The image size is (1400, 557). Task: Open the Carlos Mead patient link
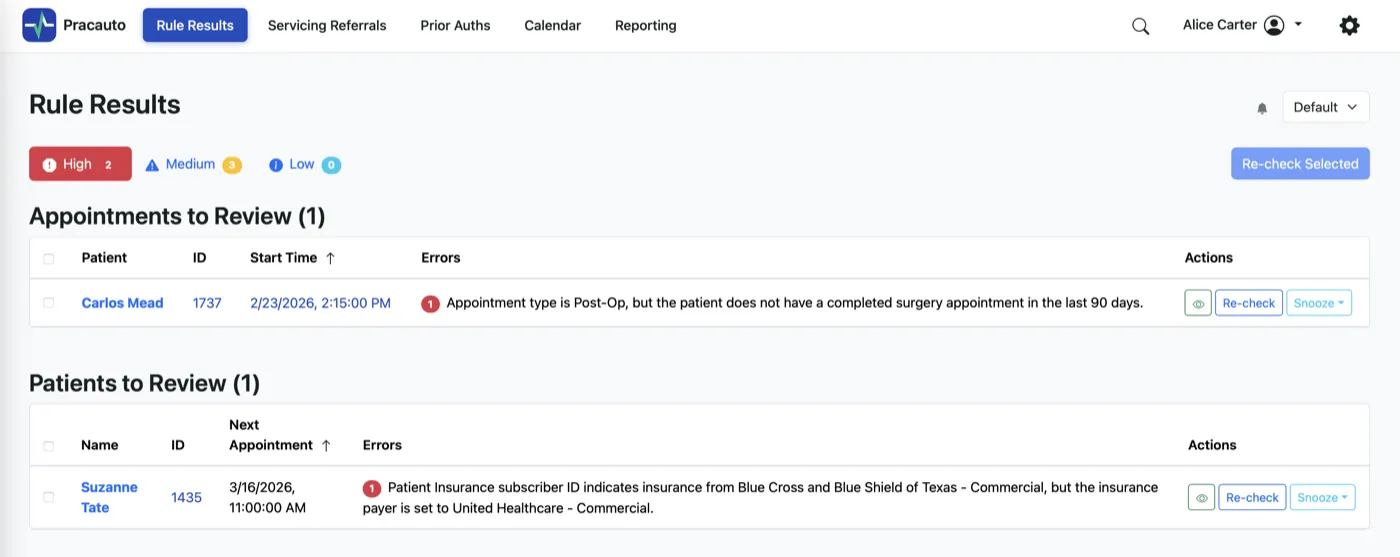[x=122, y=303]
